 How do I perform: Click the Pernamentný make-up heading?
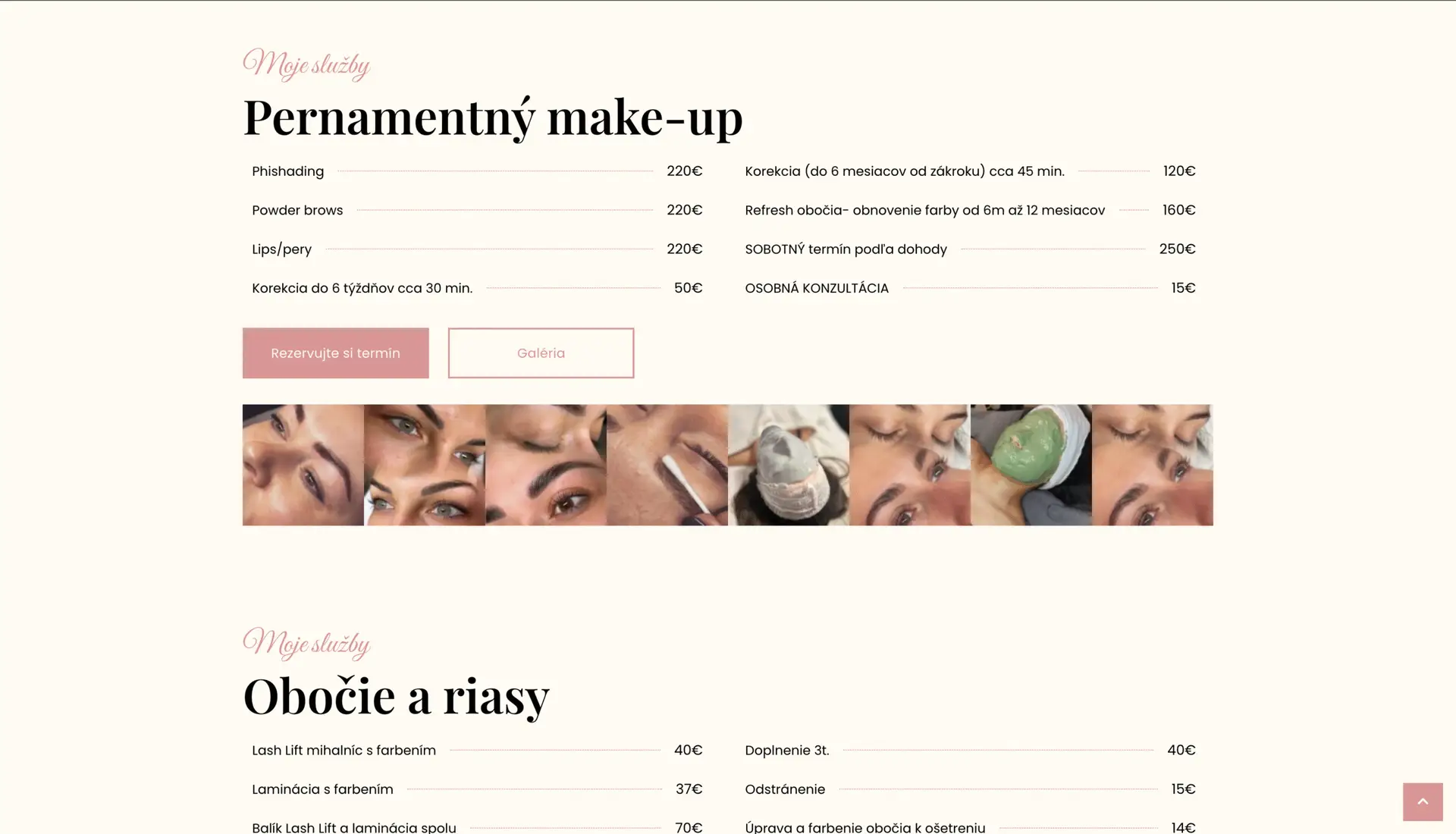pos(493,118)
